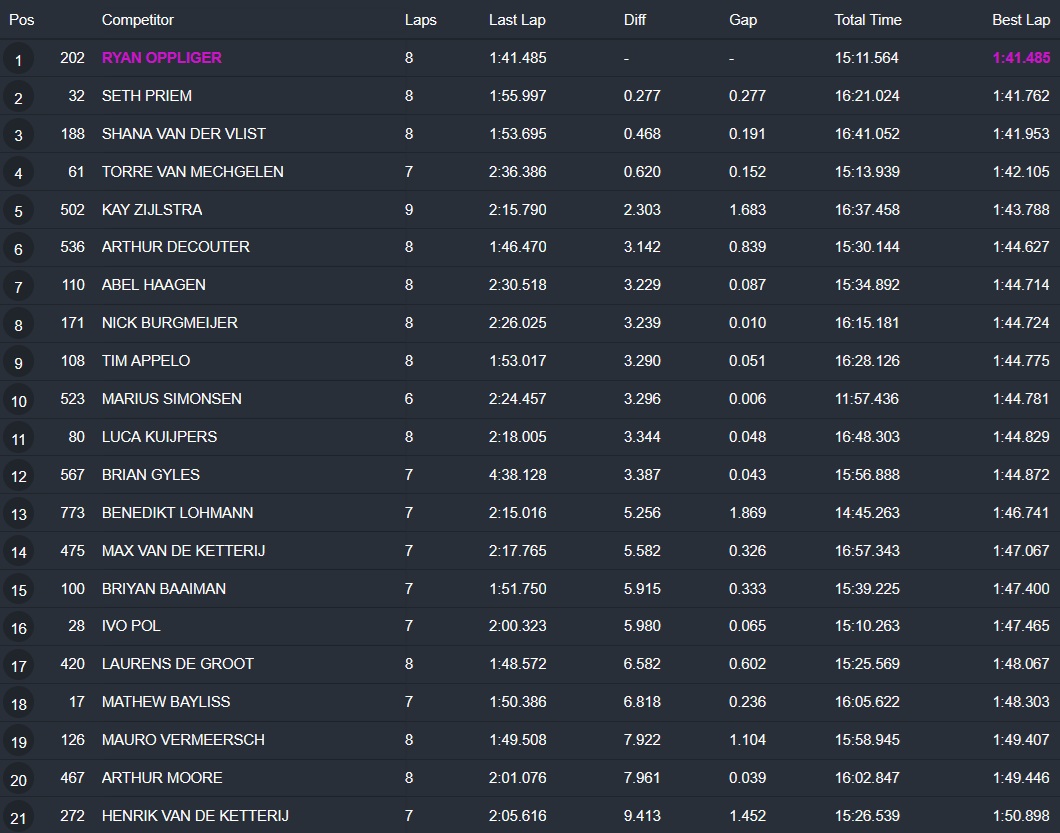This screenshot has width=1060, height=833.
Task: Click the Laps column header
Action: (420, 20)
